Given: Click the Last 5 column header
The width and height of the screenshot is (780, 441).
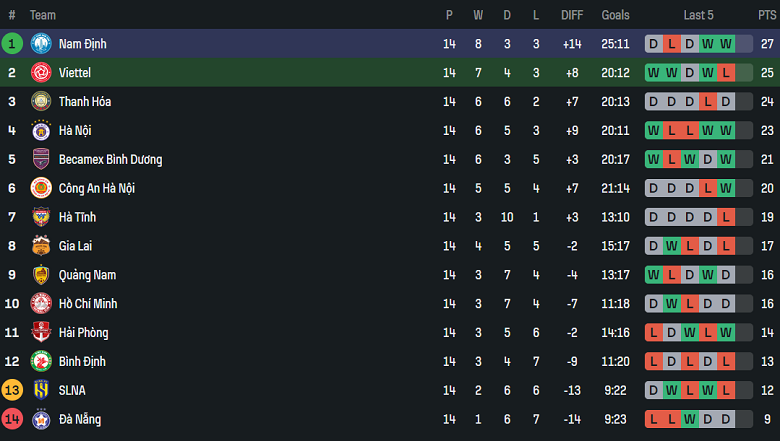Looking at the screenshot, I should (698, 15).
